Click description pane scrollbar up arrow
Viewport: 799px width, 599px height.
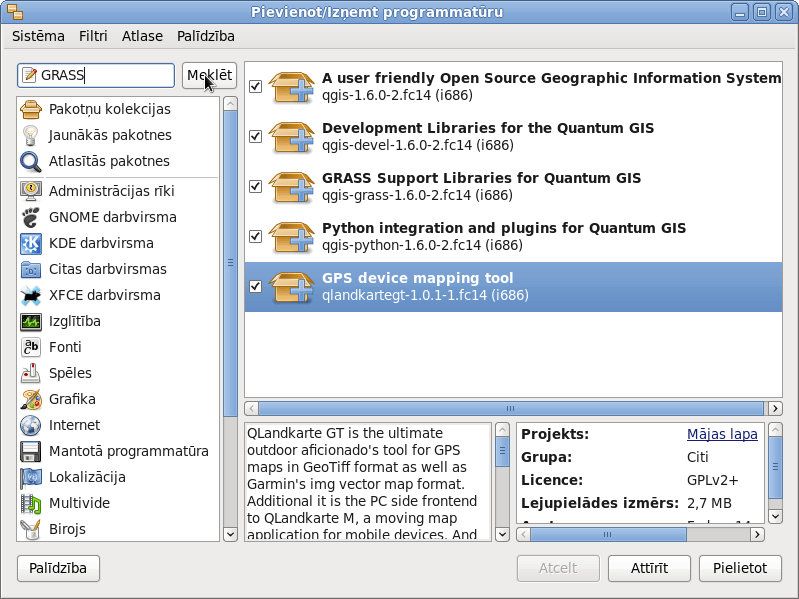click(502, 429)
